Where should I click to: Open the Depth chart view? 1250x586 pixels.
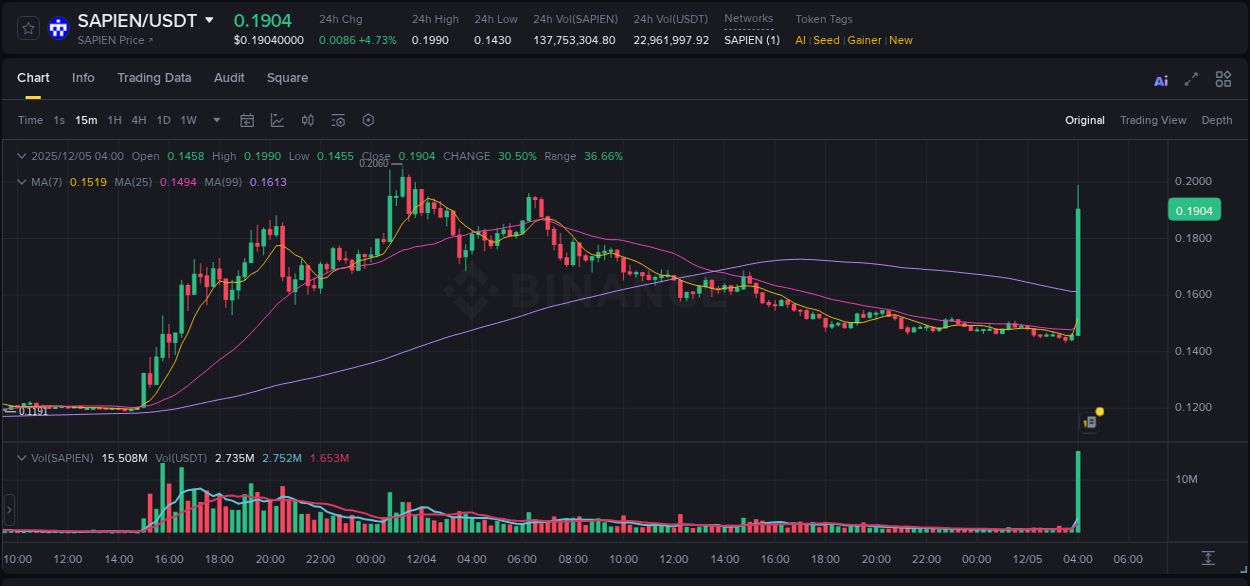[1217, 120]
